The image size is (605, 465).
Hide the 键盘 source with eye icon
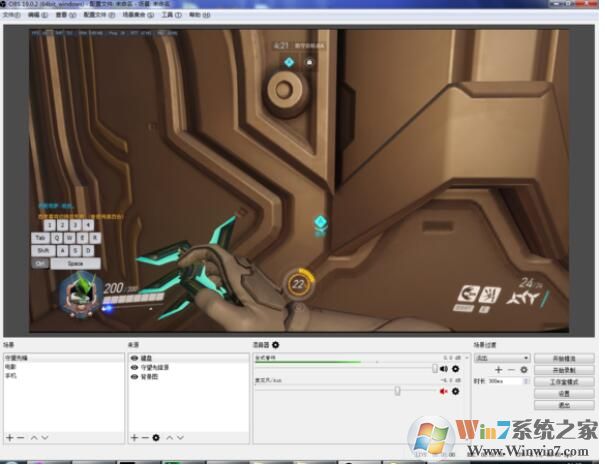134,358
